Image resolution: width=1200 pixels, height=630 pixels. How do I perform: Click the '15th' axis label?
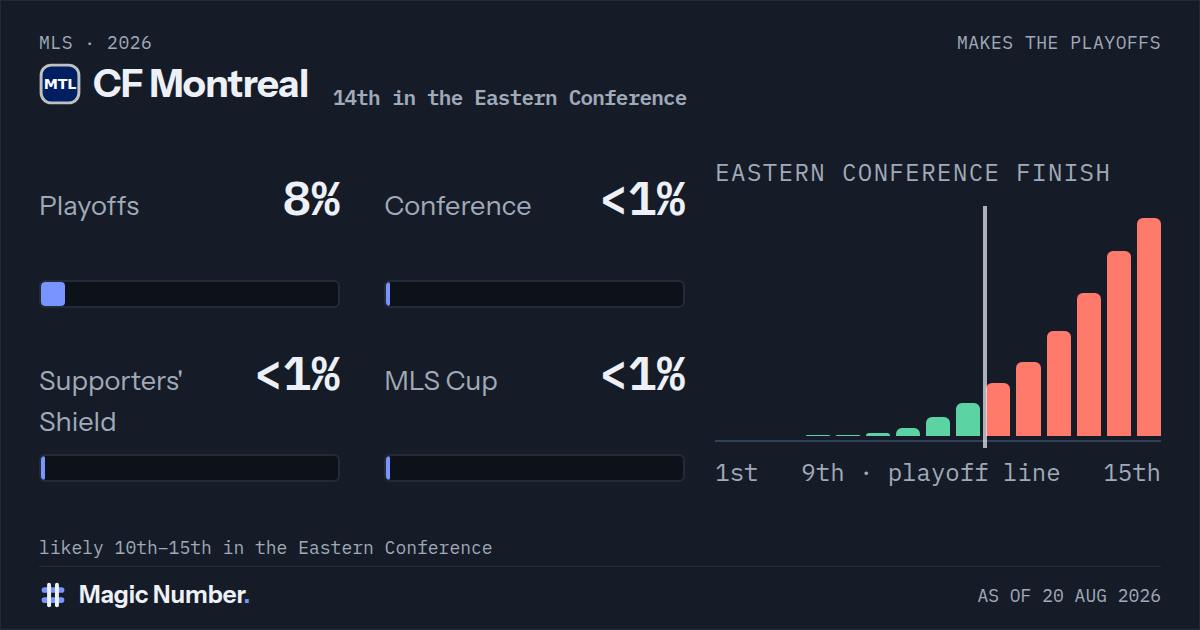(1132, 473)
